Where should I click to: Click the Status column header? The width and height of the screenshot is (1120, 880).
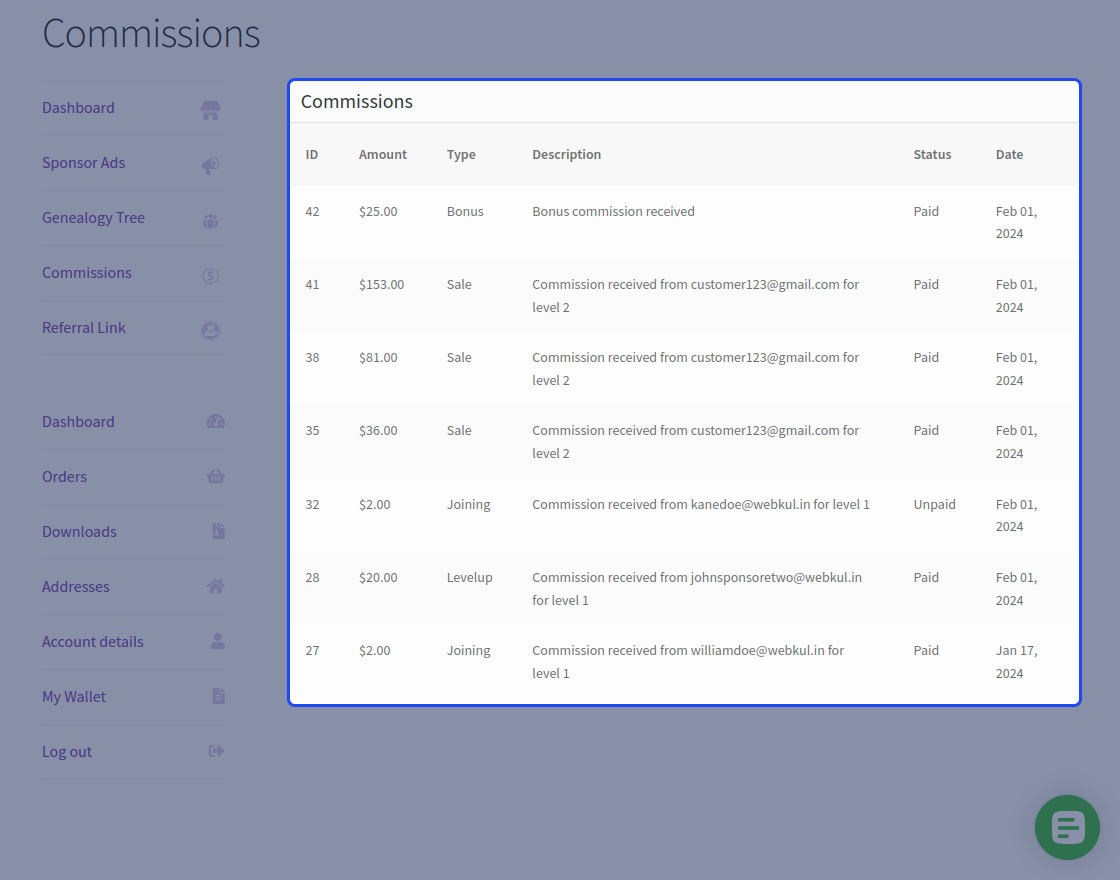pyautogui.click(x=932, y=155)
